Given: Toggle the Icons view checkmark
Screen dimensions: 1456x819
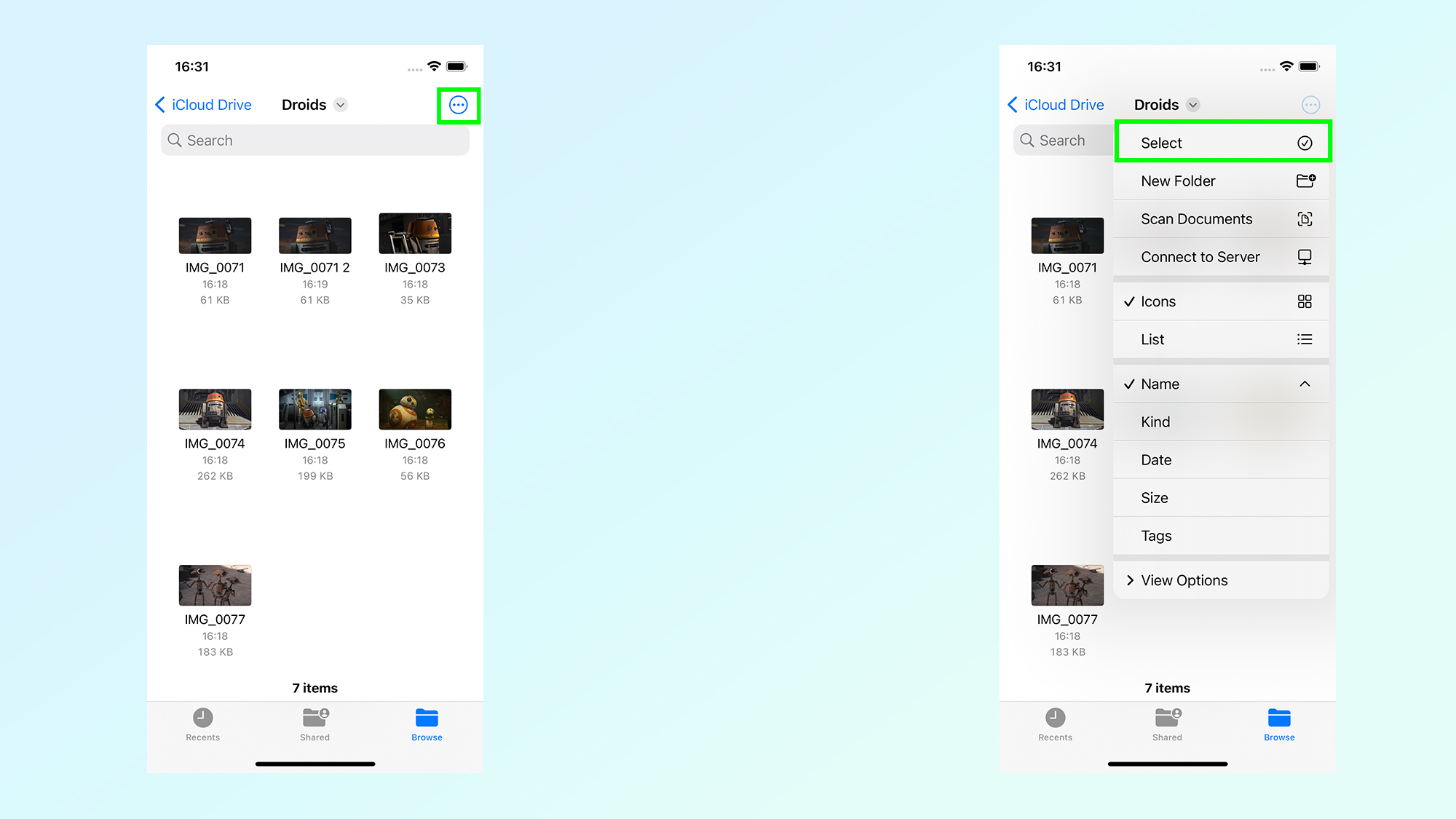Looking at the screenshot, I should tap(1219, 301).
